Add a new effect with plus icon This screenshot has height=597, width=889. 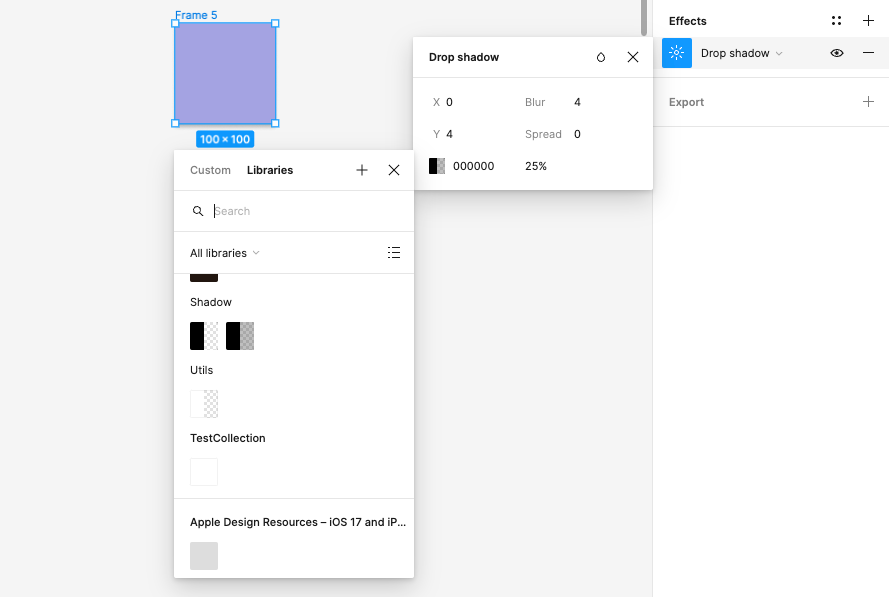(868, 21)
